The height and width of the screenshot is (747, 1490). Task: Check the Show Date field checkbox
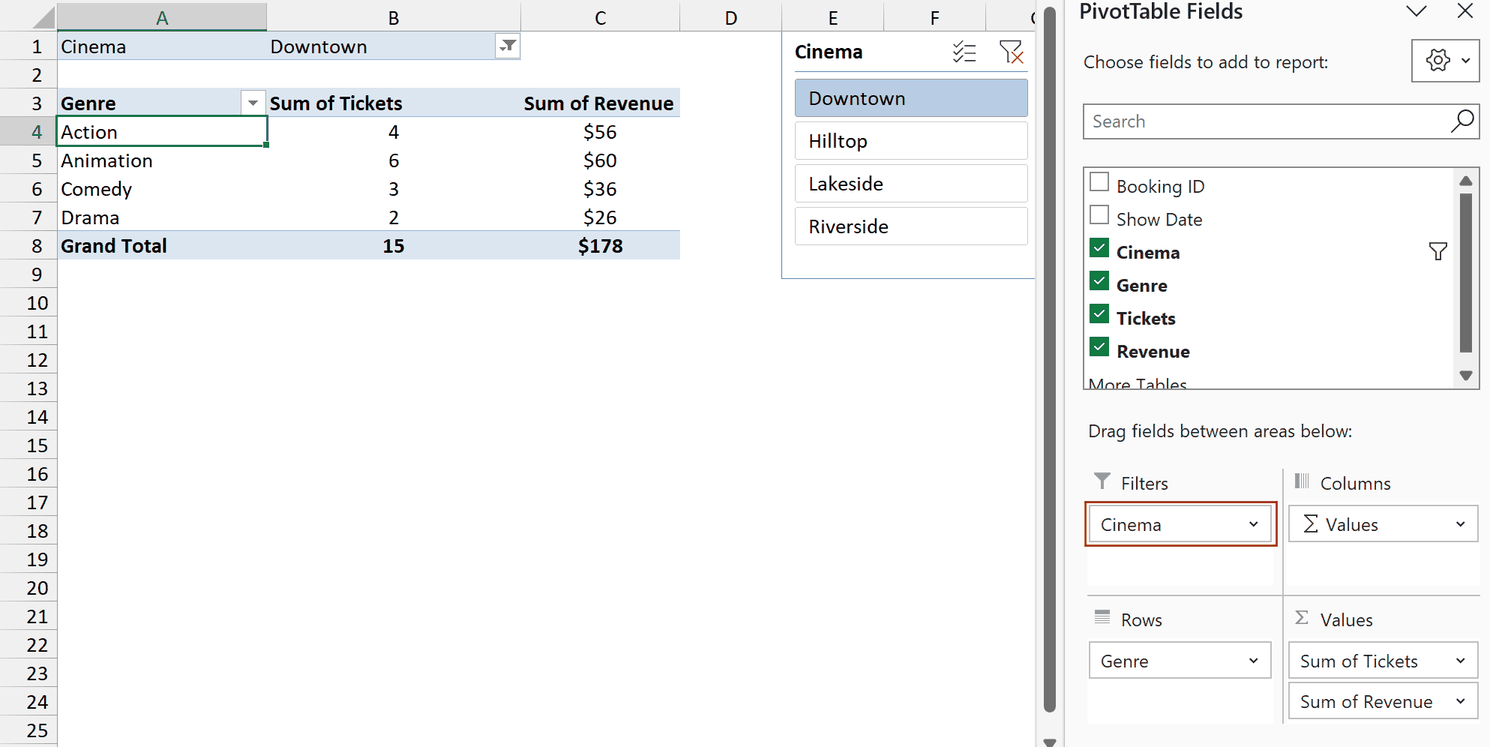tap(1099, 216)
